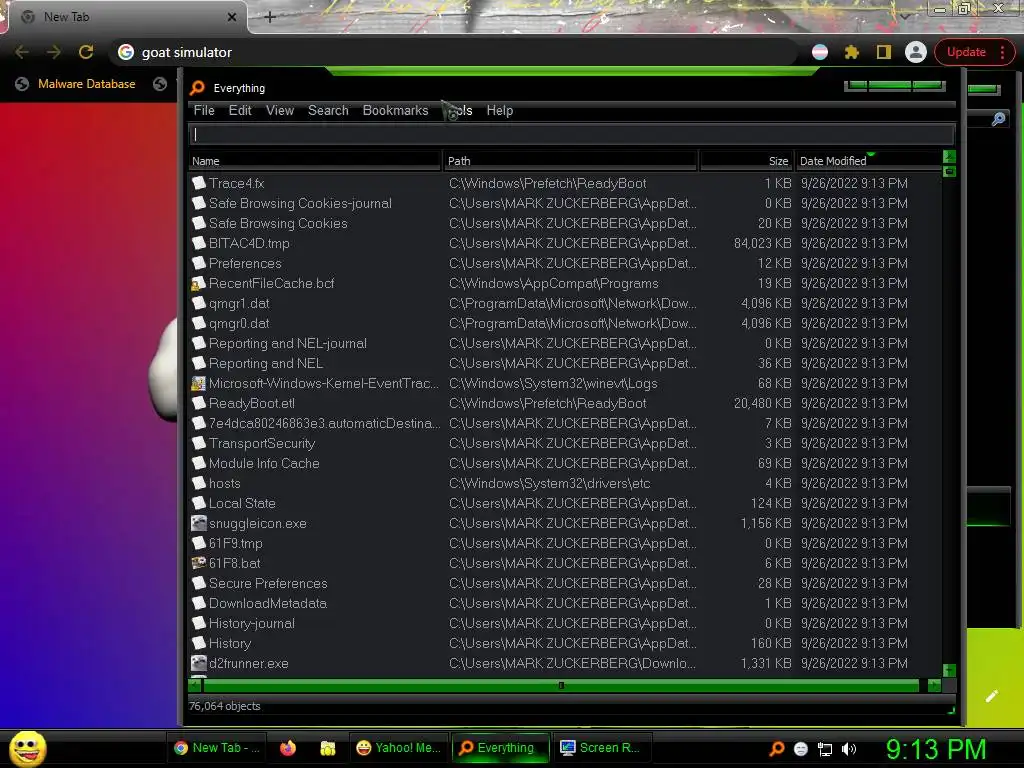This screenshot has height=768, width=1024.
Task: Select the Preferences file row
Action: [x=565, y=263]
